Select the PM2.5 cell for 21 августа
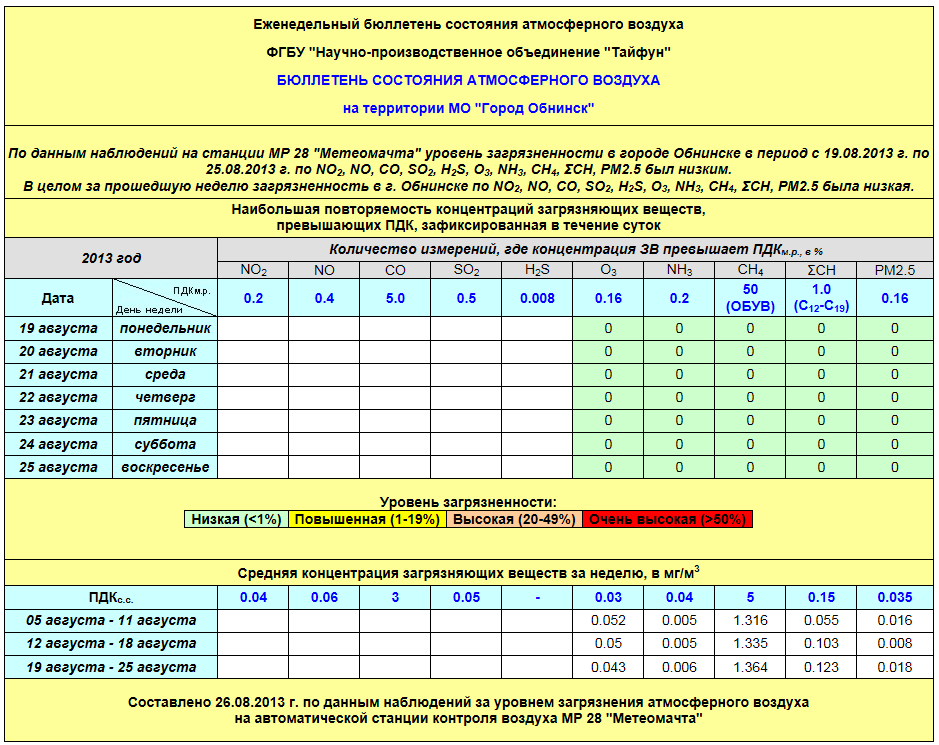The image size is (939, 745). point(894,374)
